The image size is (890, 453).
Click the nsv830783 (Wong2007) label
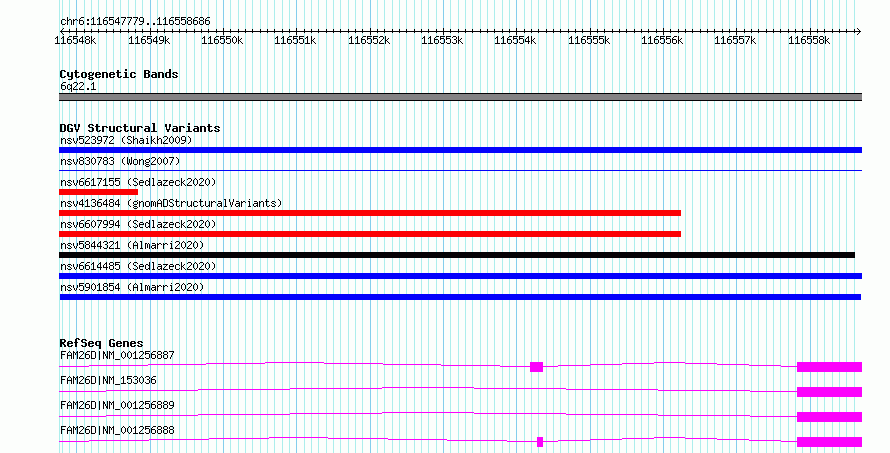[120, 161]
